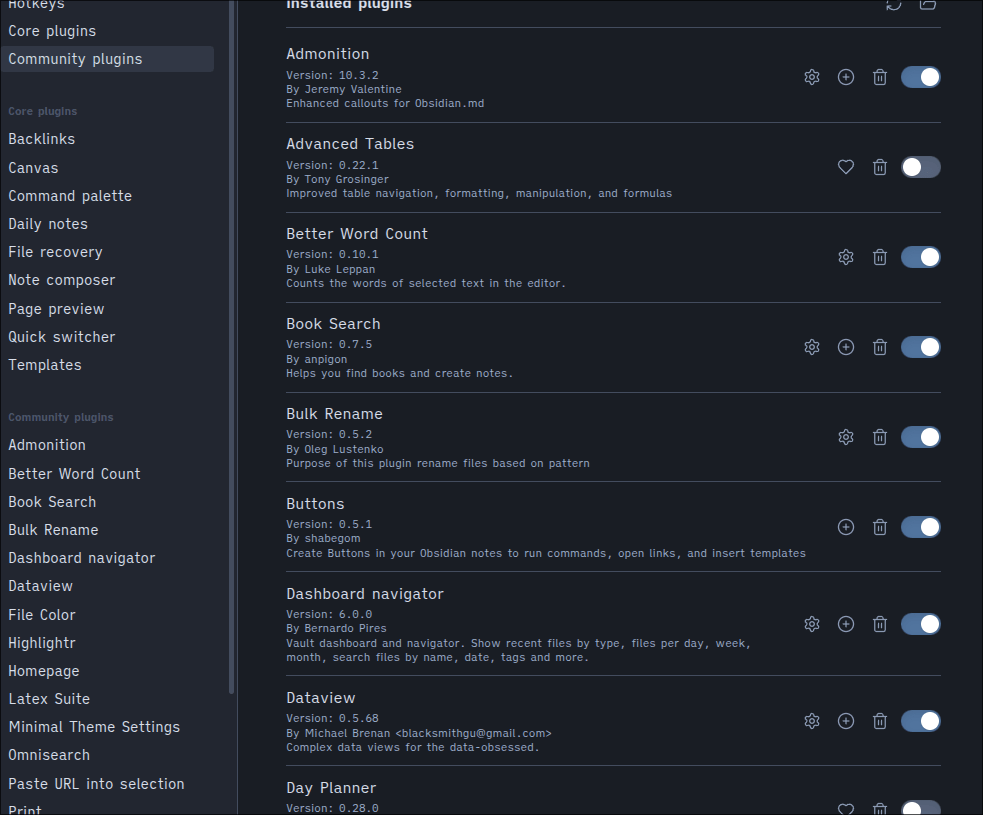Open Minimal Theme Settings in sidebar

click(94, 727)
